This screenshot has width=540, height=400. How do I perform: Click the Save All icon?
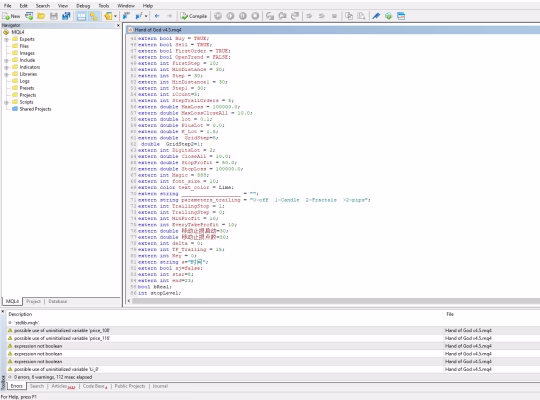tap(66, 16)
